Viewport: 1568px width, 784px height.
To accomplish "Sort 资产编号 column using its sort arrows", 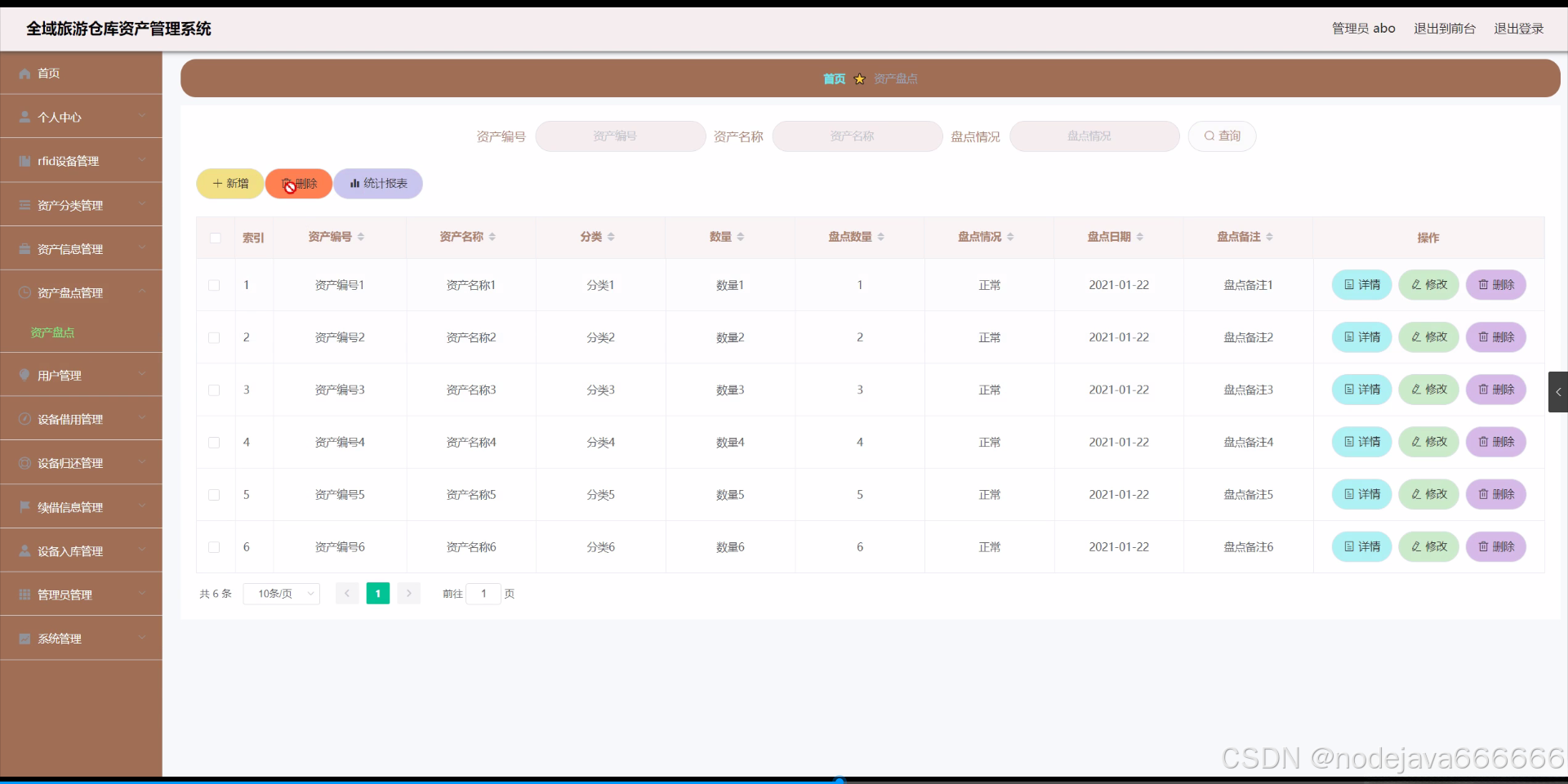I will click(x=361, y=237).
